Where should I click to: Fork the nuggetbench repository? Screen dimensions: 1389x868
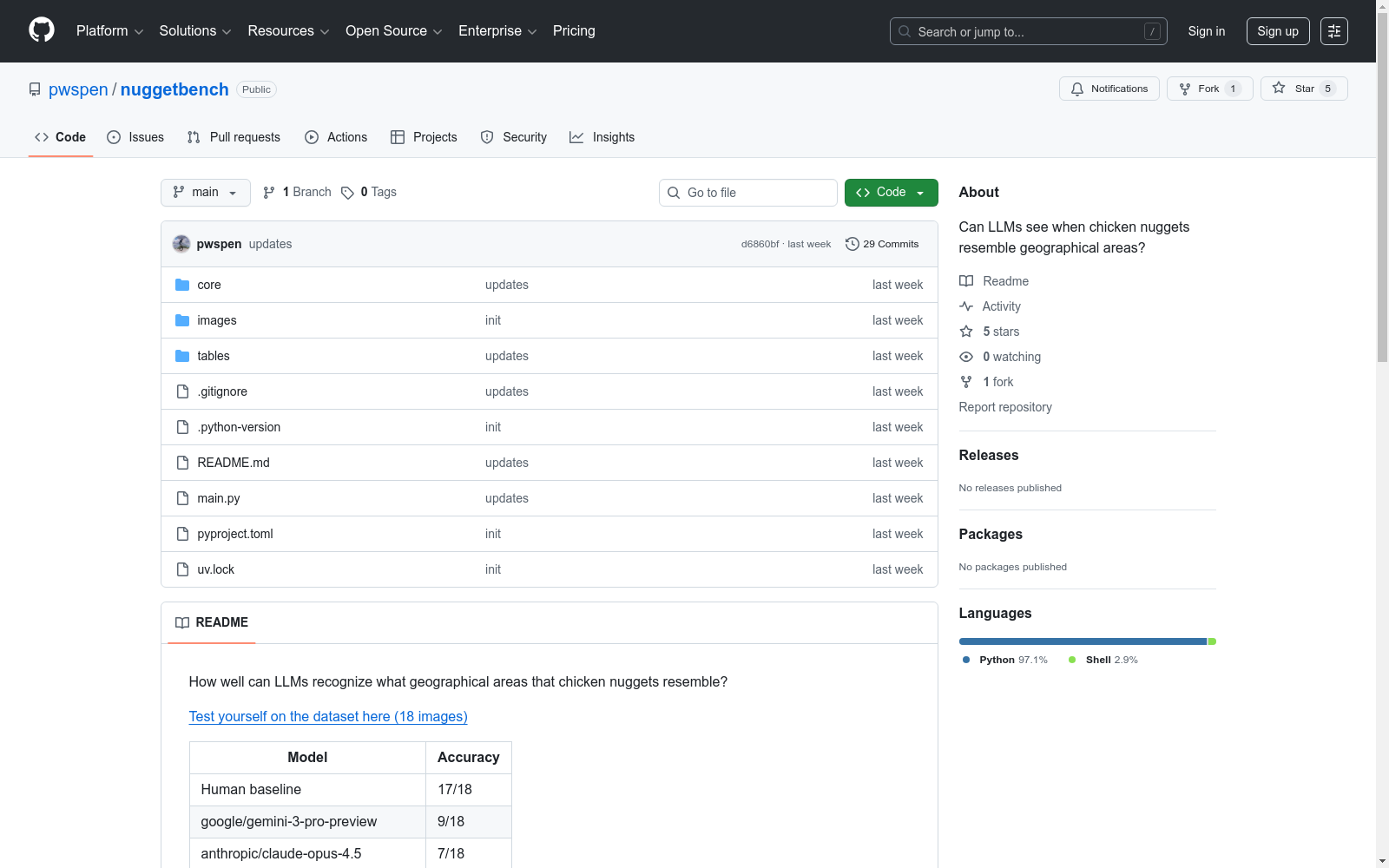[x=1210, y=89]
